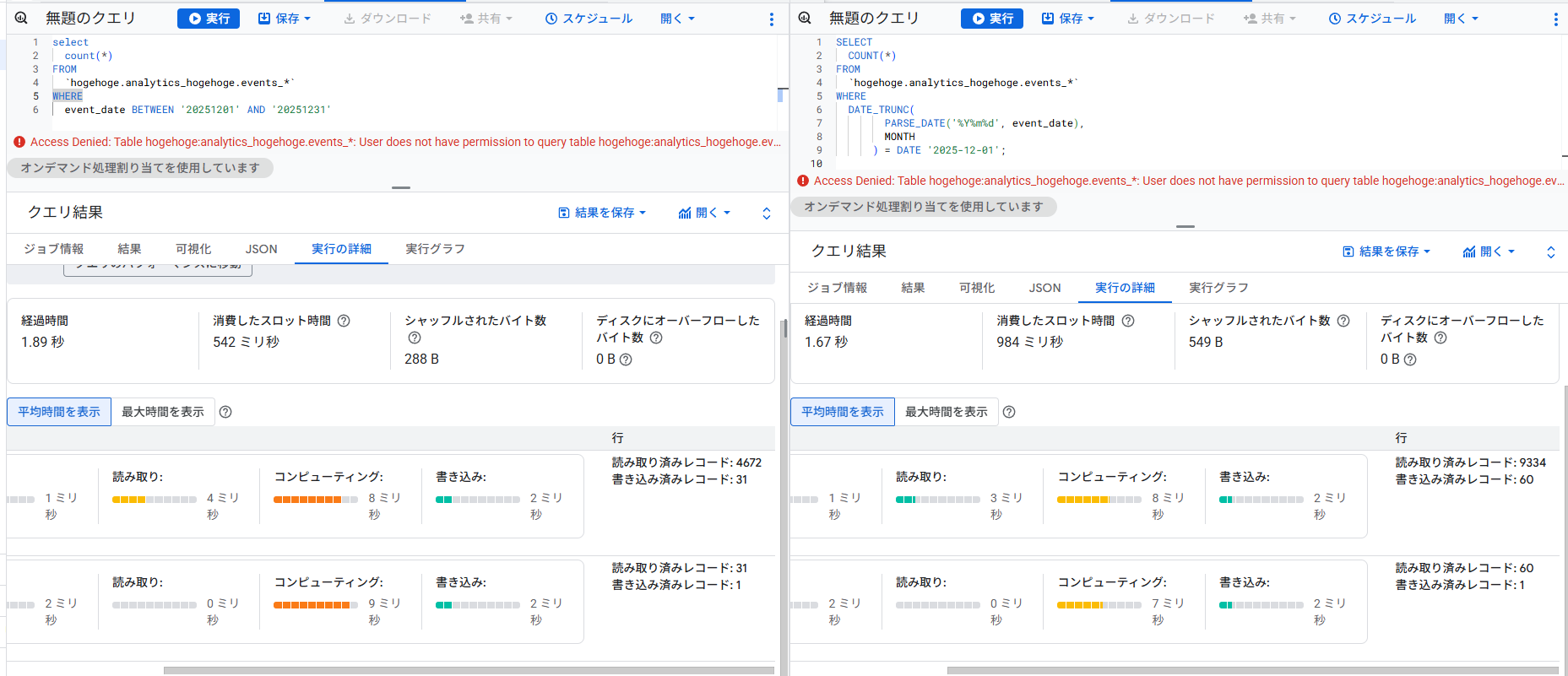Open the 共有 dropdown in left panel

click(x=486, y=19)
